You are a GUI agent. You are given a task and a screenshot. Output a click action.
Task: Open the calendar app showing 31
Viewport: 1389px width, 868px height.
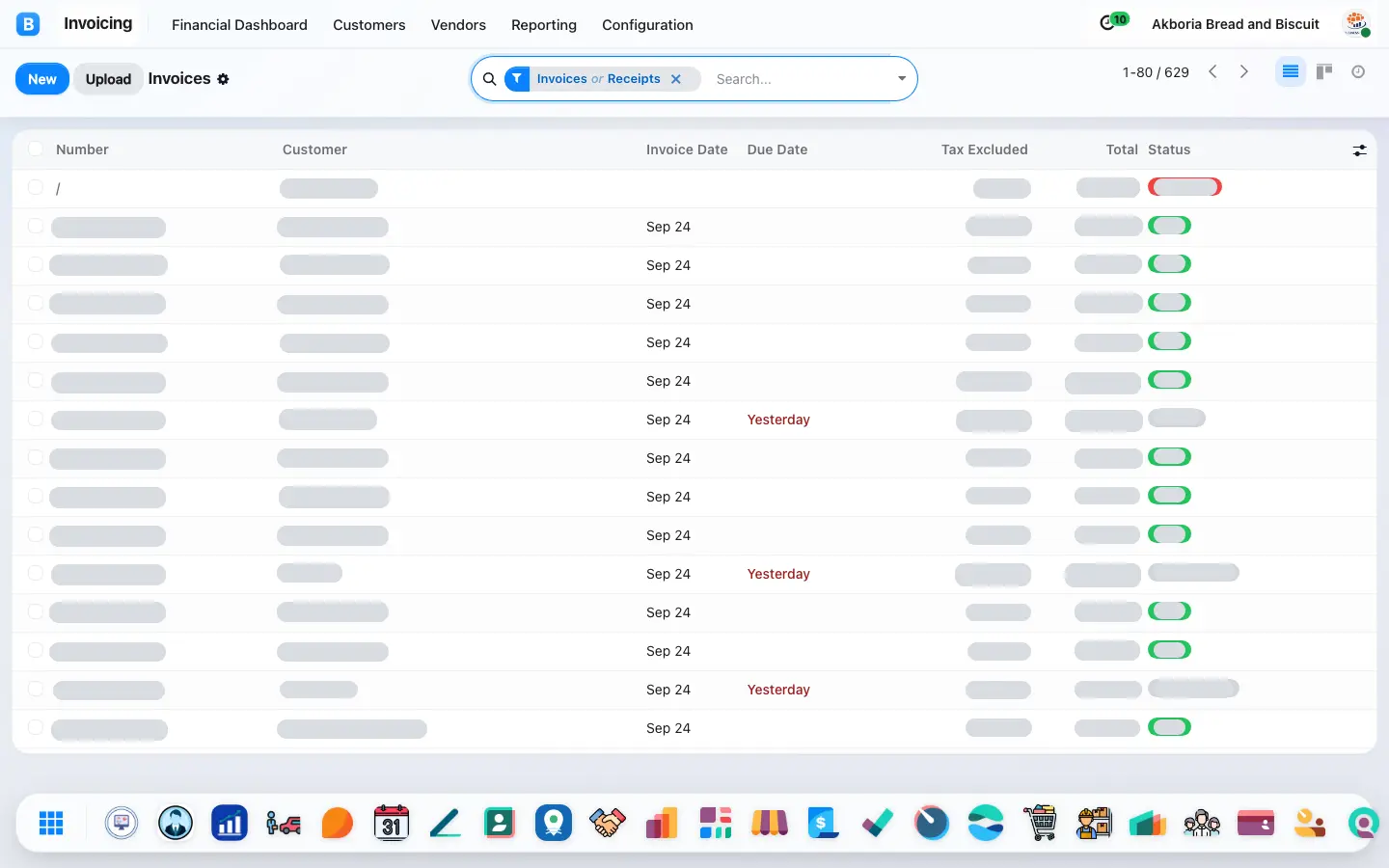(392, 823)
